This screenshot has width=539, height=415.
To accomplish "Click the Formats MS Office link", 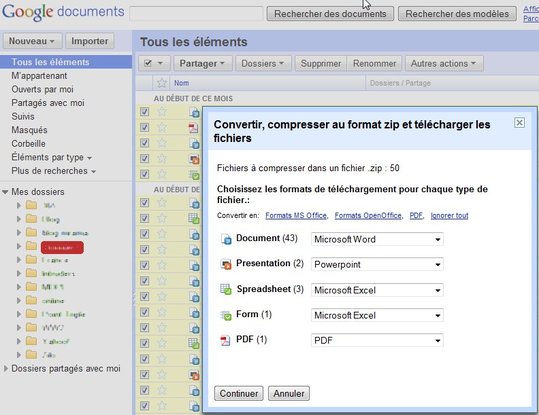I will pyautogui.click(x=296, y=216).
